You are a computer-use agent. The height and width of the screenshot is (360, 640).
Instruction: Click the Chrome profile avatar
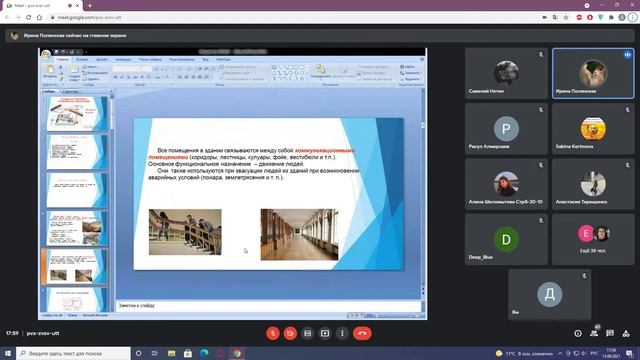point(622,18)
